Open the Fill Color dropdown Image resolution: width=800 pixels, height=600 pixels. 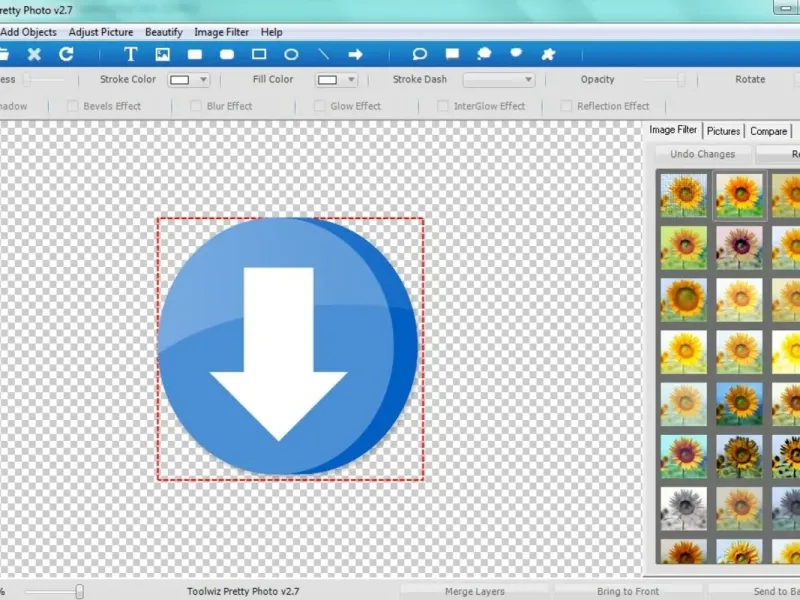[x=351, y=80]
